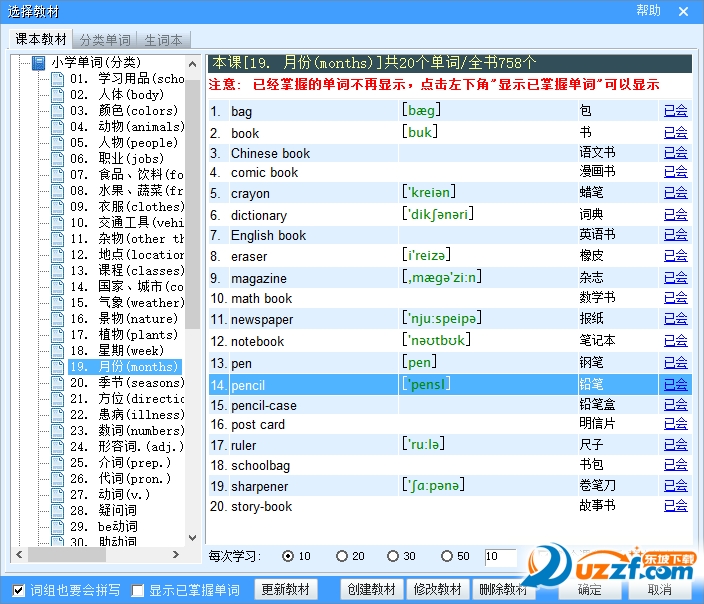Click the tree's left scroll arrow
The image size is (704, 604).
pyautogui.click(x=19, y=555)
